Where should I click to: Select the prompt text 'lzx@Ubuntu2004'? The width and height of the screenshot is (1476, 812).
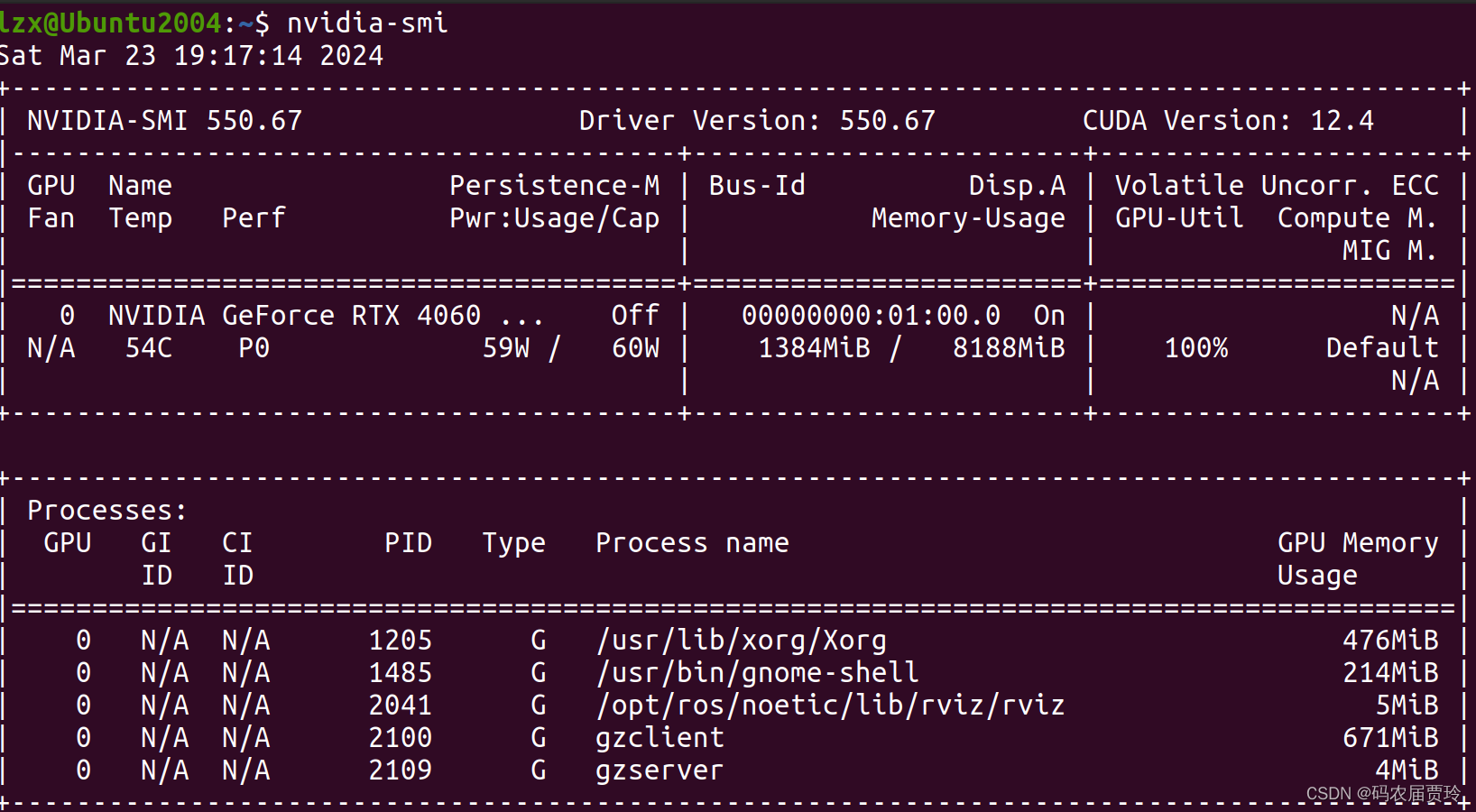110,23
